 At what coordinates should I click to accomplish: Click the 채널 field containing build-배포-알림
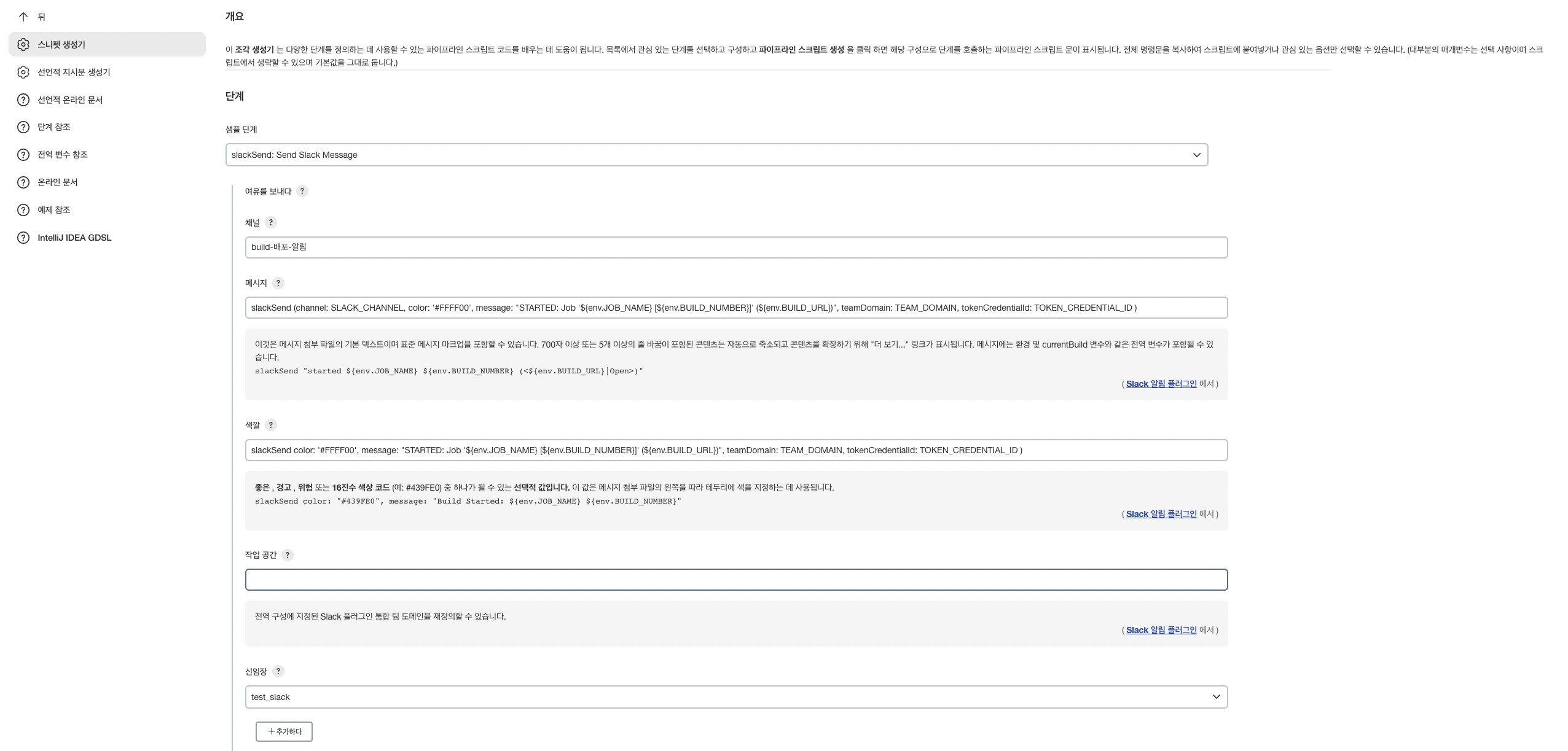tap(735, 247)
